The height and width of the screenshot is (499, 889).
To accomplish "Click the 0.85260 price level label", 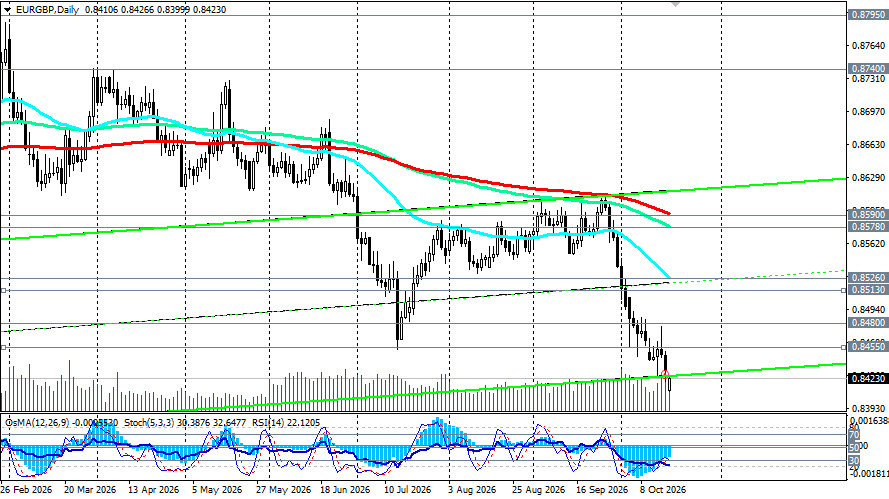I will (x=868, y=278).
